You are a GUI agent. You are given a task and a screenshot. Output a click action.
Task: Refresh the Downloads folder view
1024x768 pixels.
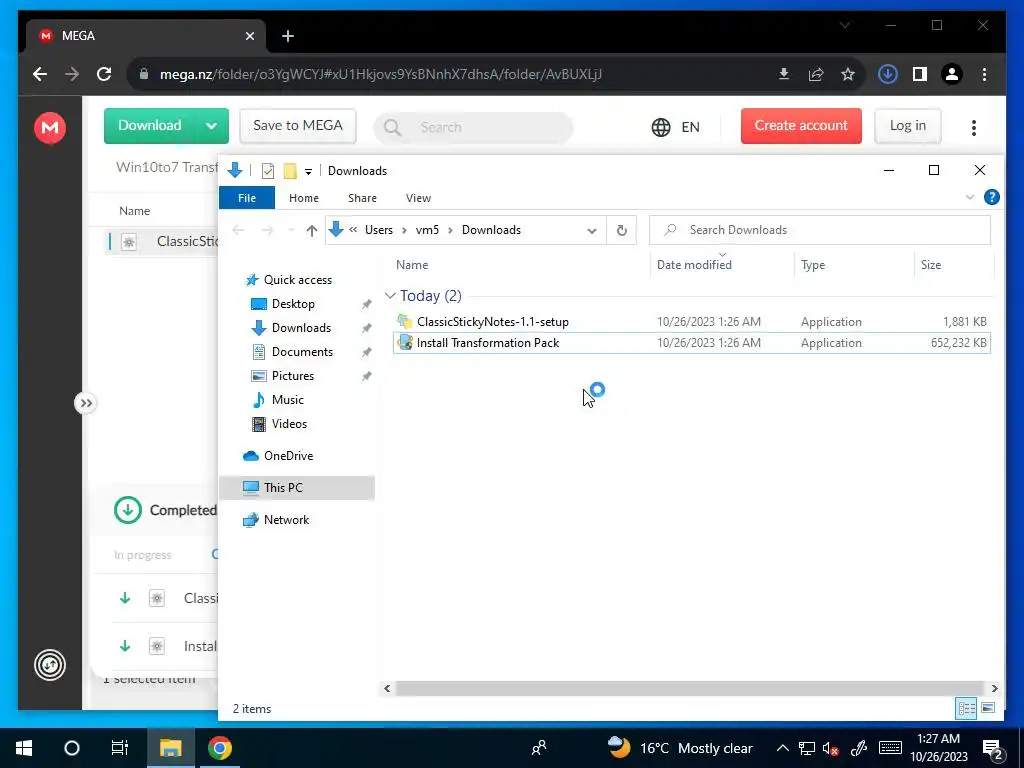622,230
